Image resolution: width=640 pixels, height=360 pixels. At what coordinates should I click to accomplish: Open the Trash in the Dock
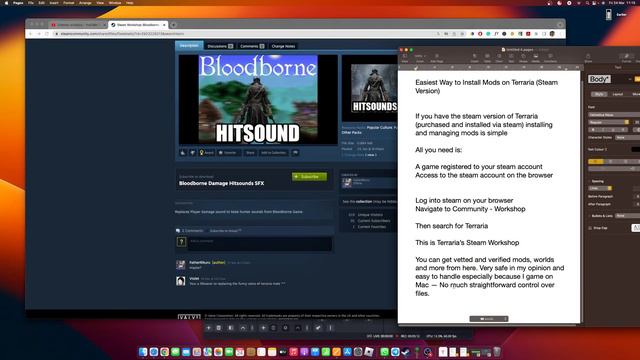point(496,352)
